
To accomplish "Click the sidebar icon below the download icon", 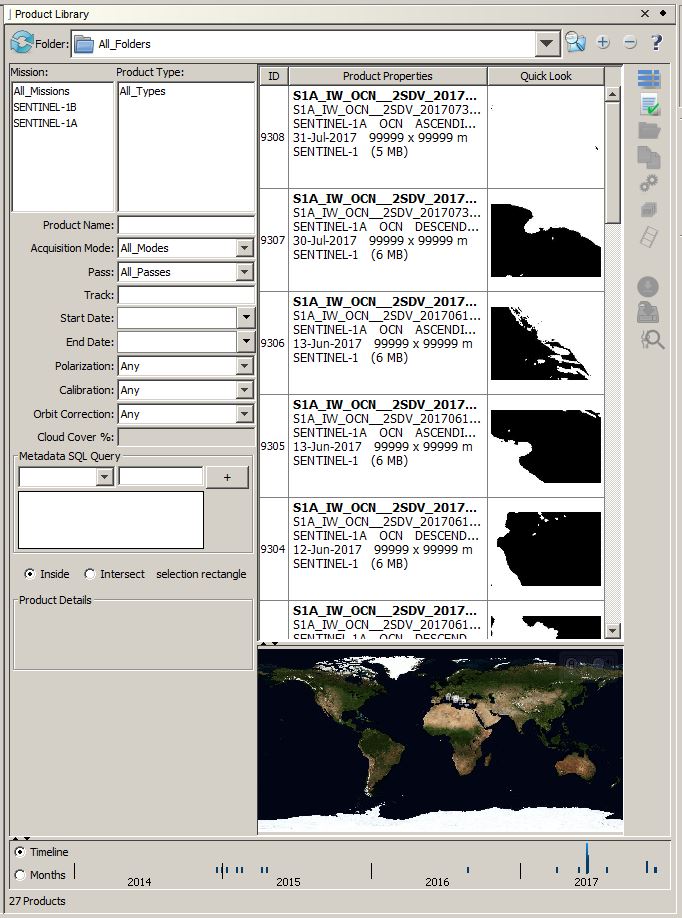I will [x=648, y=312].
